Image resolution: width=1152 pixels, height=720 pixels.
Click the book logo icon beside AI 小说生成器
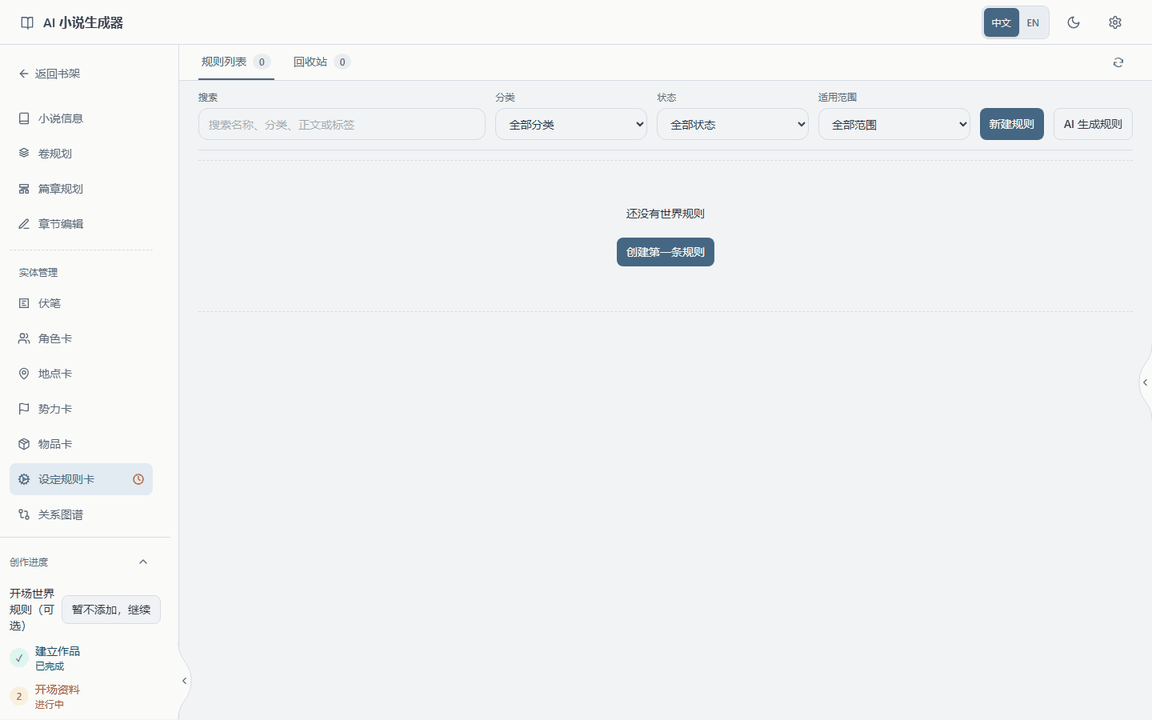(x=27, y=23)
